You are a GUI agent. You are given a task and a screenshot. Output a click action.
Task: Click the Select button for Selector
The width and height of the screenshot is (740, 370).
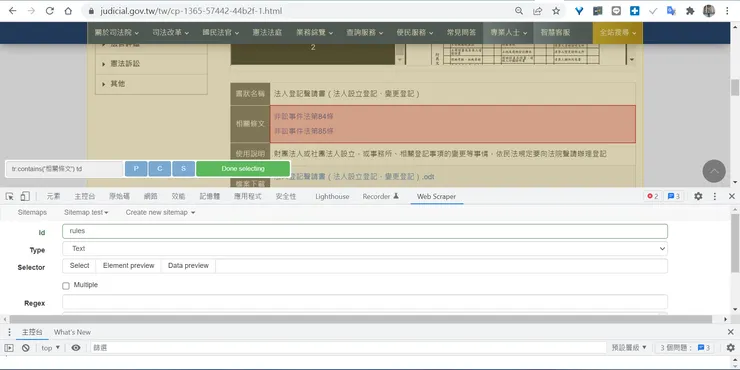coord(79,266)
